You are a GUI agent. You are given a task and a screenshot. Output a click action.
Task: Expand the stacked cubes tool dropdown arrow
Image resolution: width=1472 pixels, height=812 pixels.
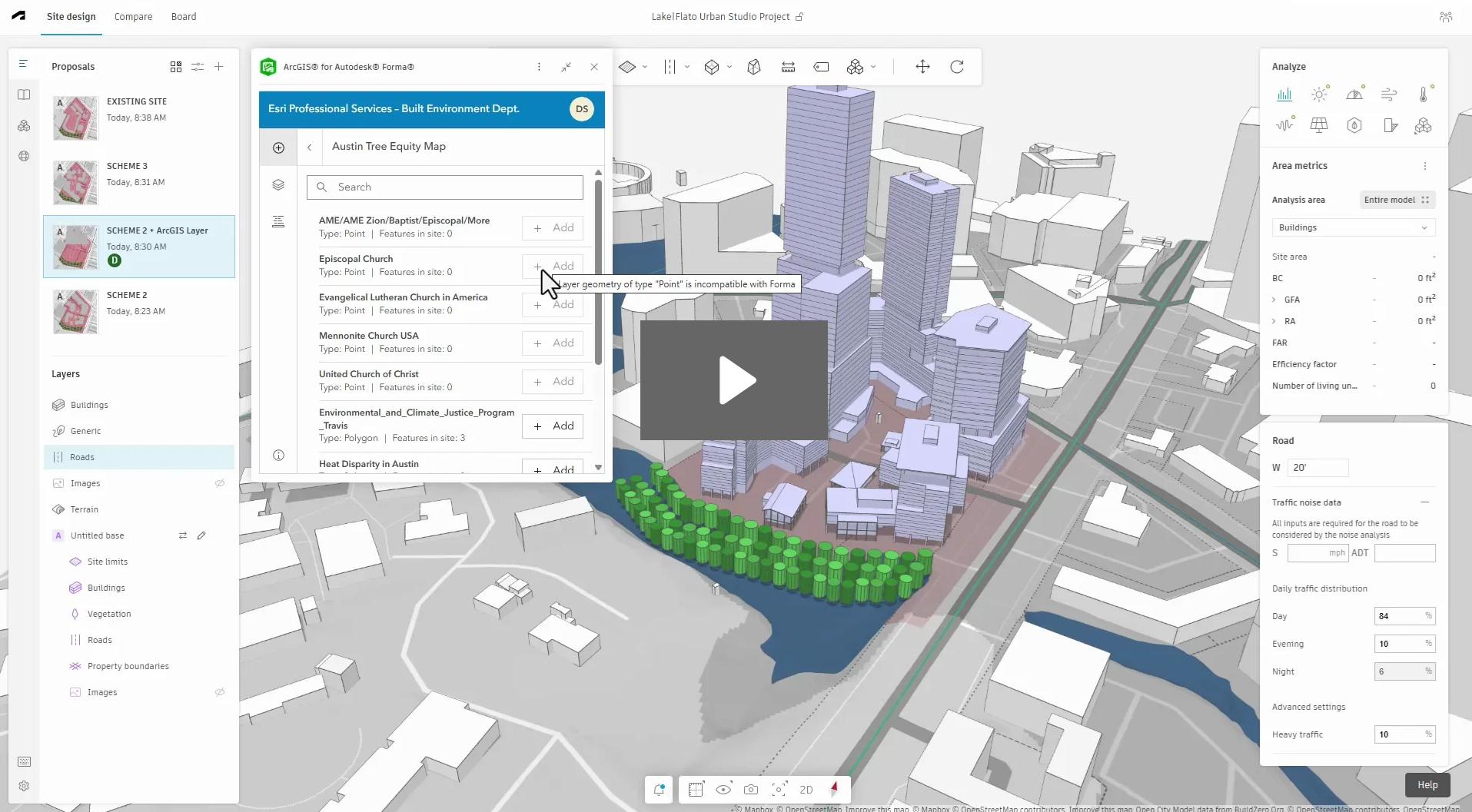(873, 67)
